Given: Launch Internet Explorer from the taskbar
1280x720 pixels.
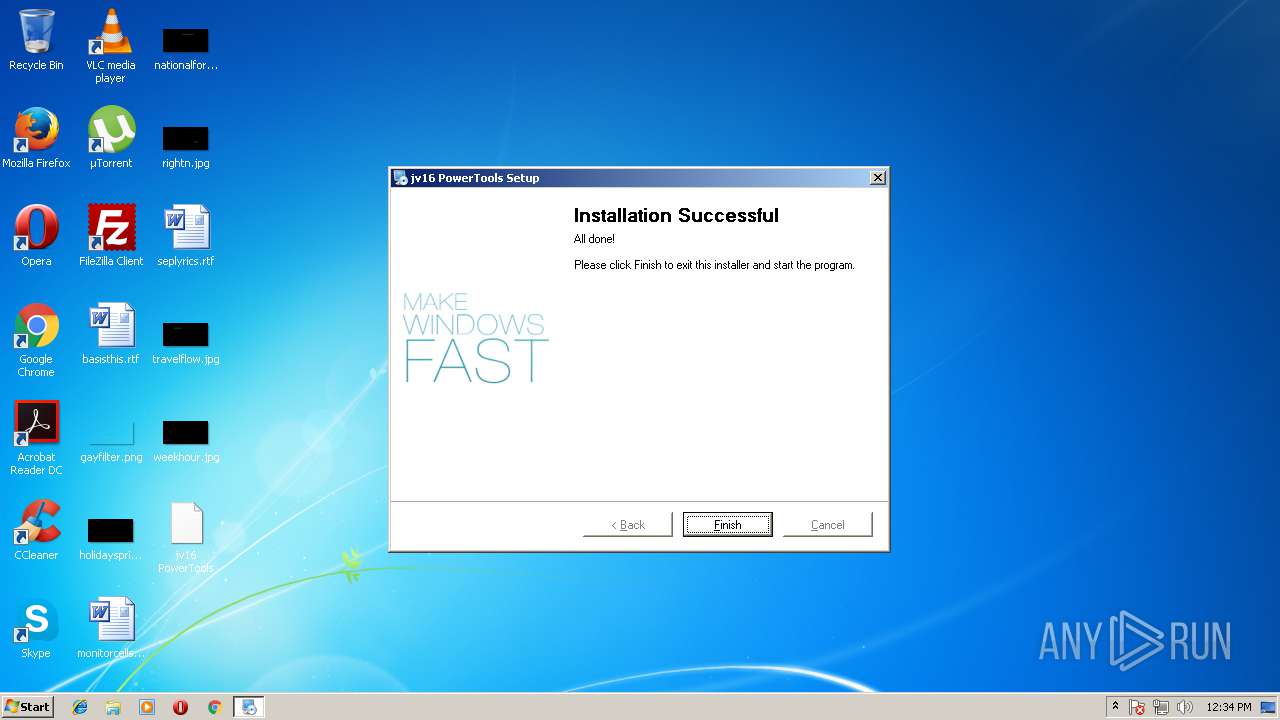Looking at the screenshot, I should click(80, 707).
